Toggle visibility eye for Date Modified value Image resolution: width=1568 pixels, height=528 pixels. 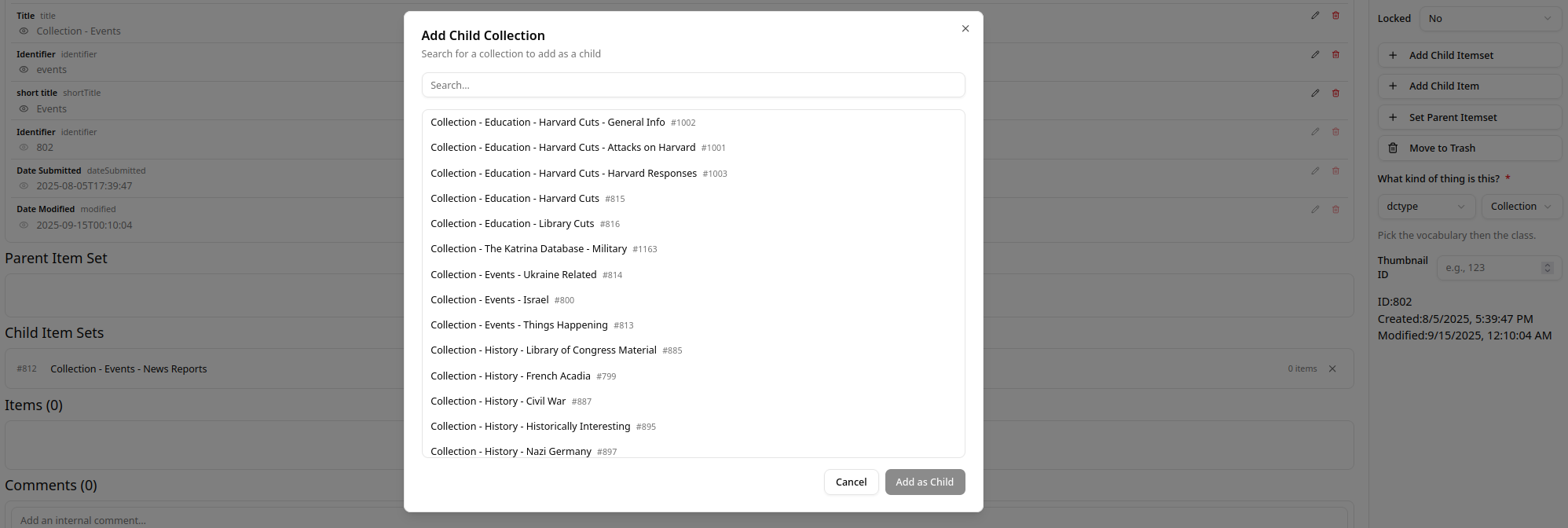tap(24, 225)
